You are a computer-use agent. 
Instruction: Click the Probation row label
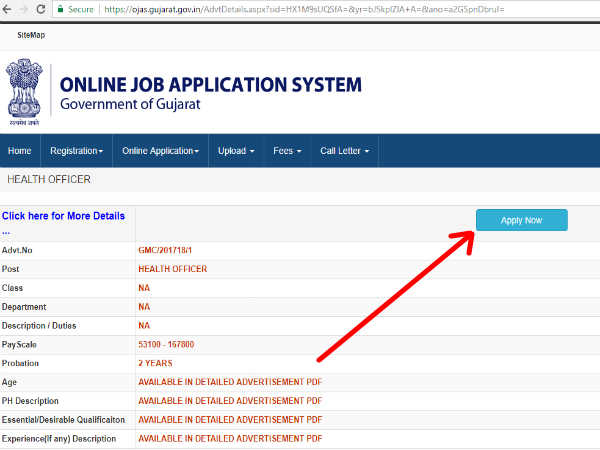click(20, 363)
